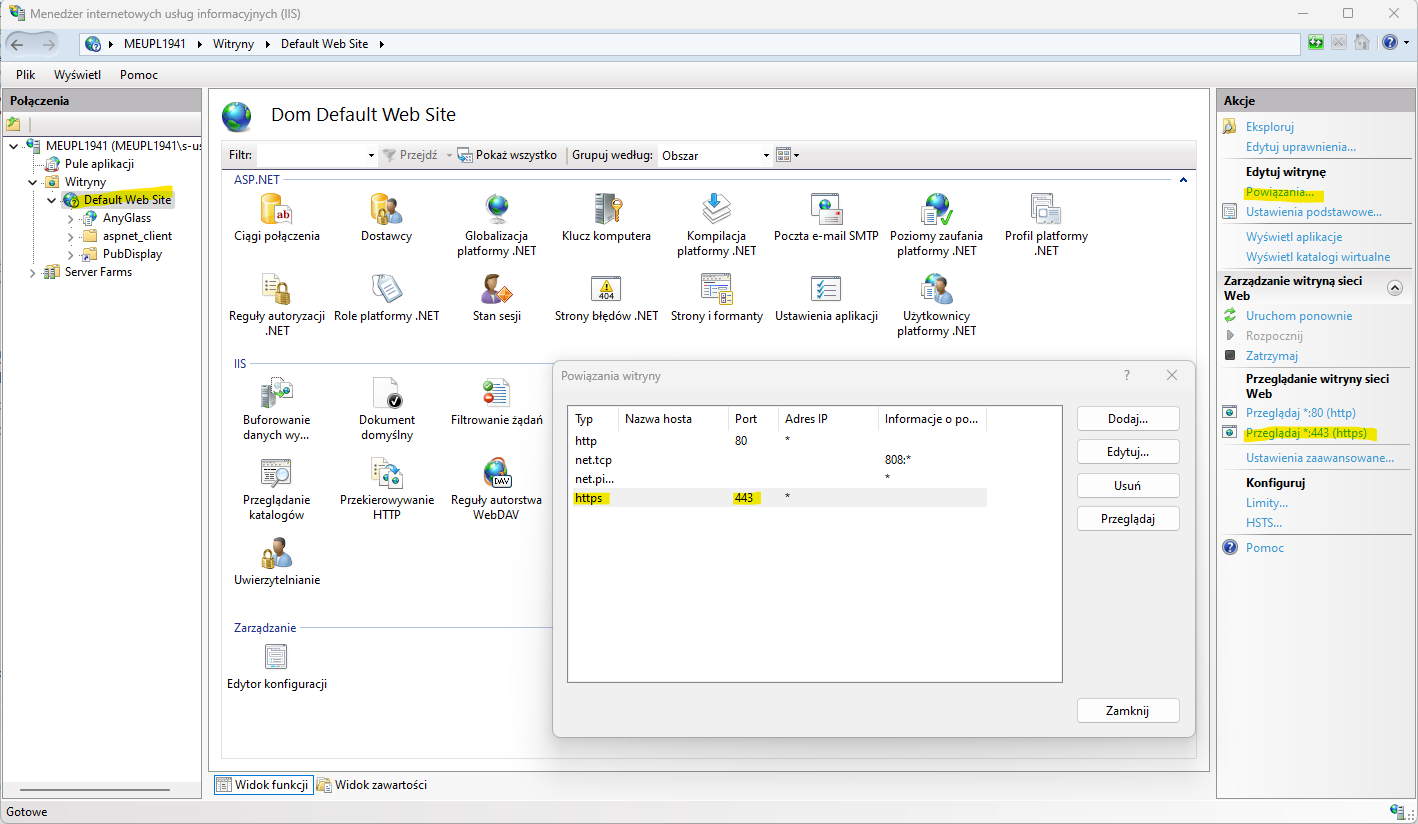Open Poczta e-mail SMTP icon
This screenshot has width=1418, height=824.
click(x=825, y=211)
